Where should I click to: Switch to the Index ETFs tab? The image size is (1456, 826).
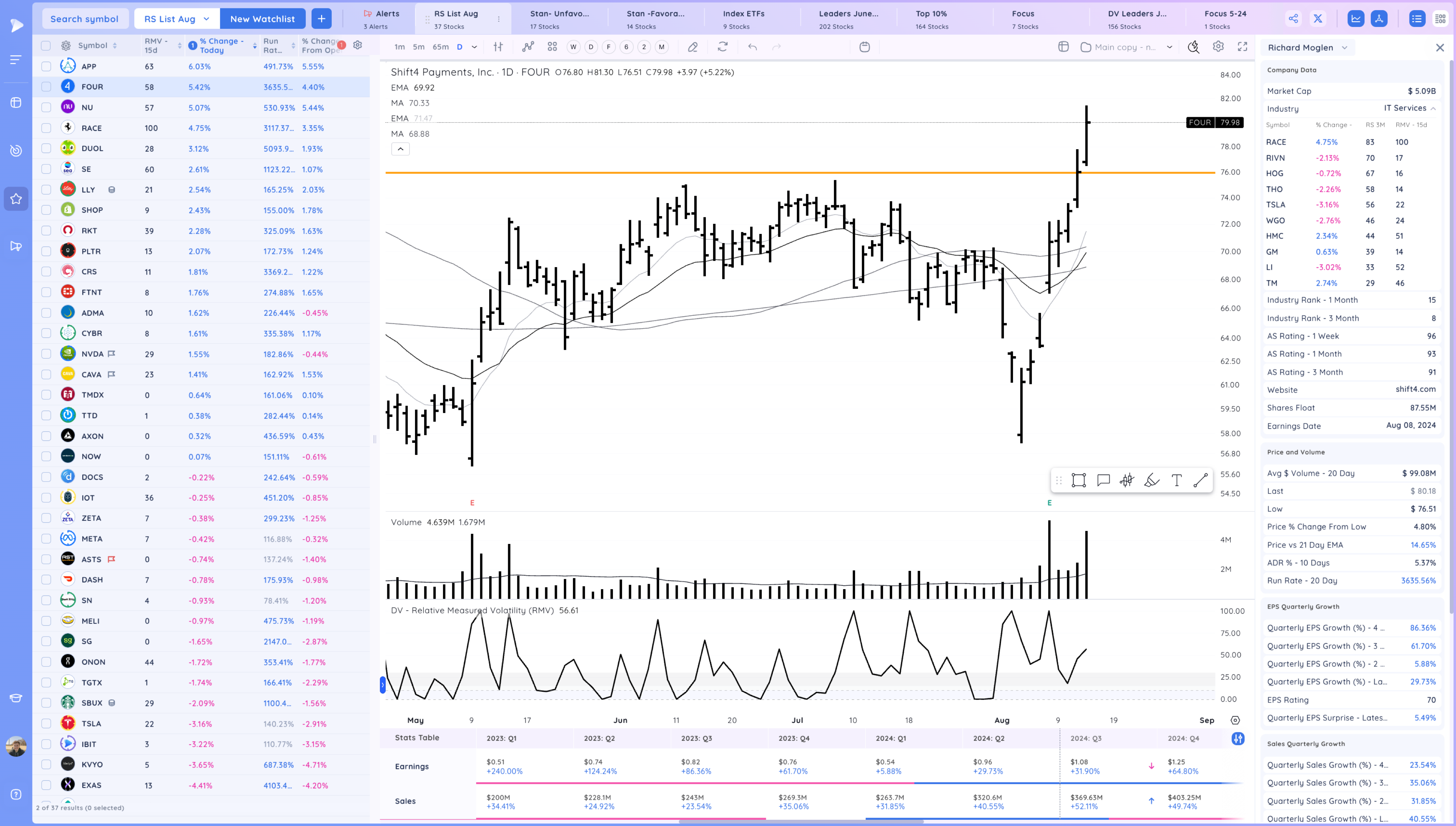743,19
